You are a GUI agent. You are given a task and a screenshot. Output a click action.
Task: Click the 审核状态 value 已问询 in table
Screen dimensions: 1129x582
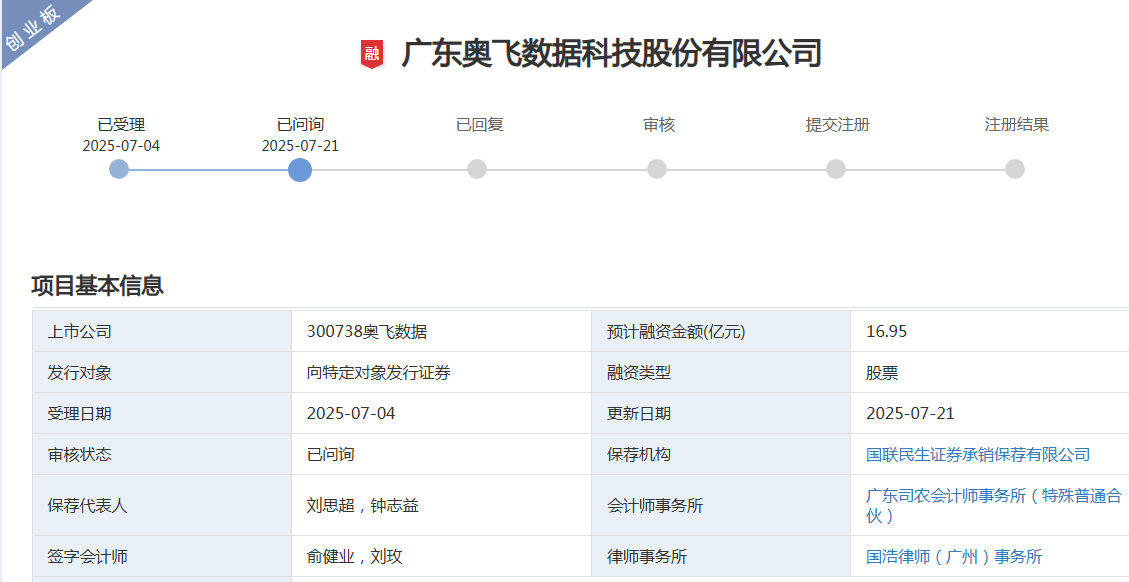(x=330, y=455)
